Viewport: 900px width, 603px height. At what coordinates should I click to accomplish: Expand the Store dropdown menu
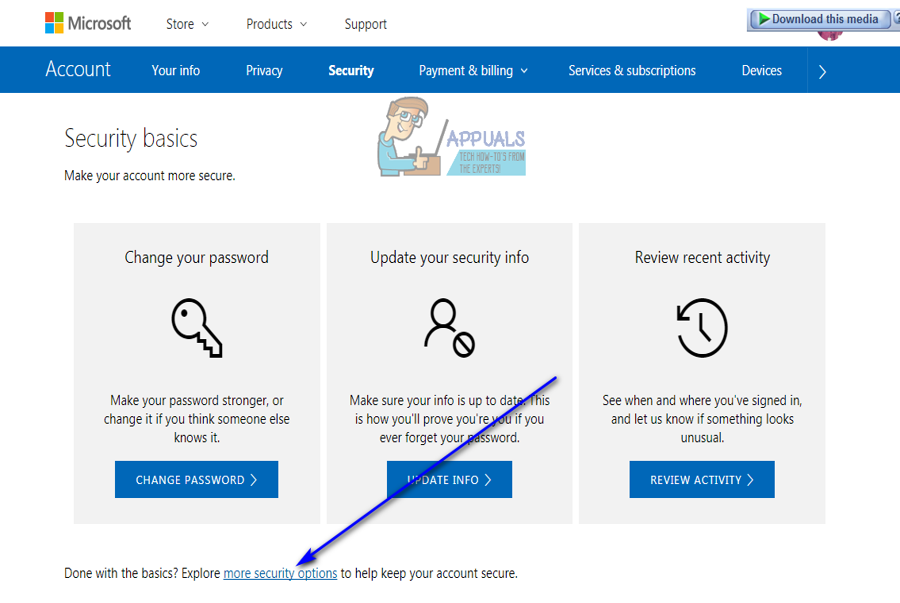187,24
